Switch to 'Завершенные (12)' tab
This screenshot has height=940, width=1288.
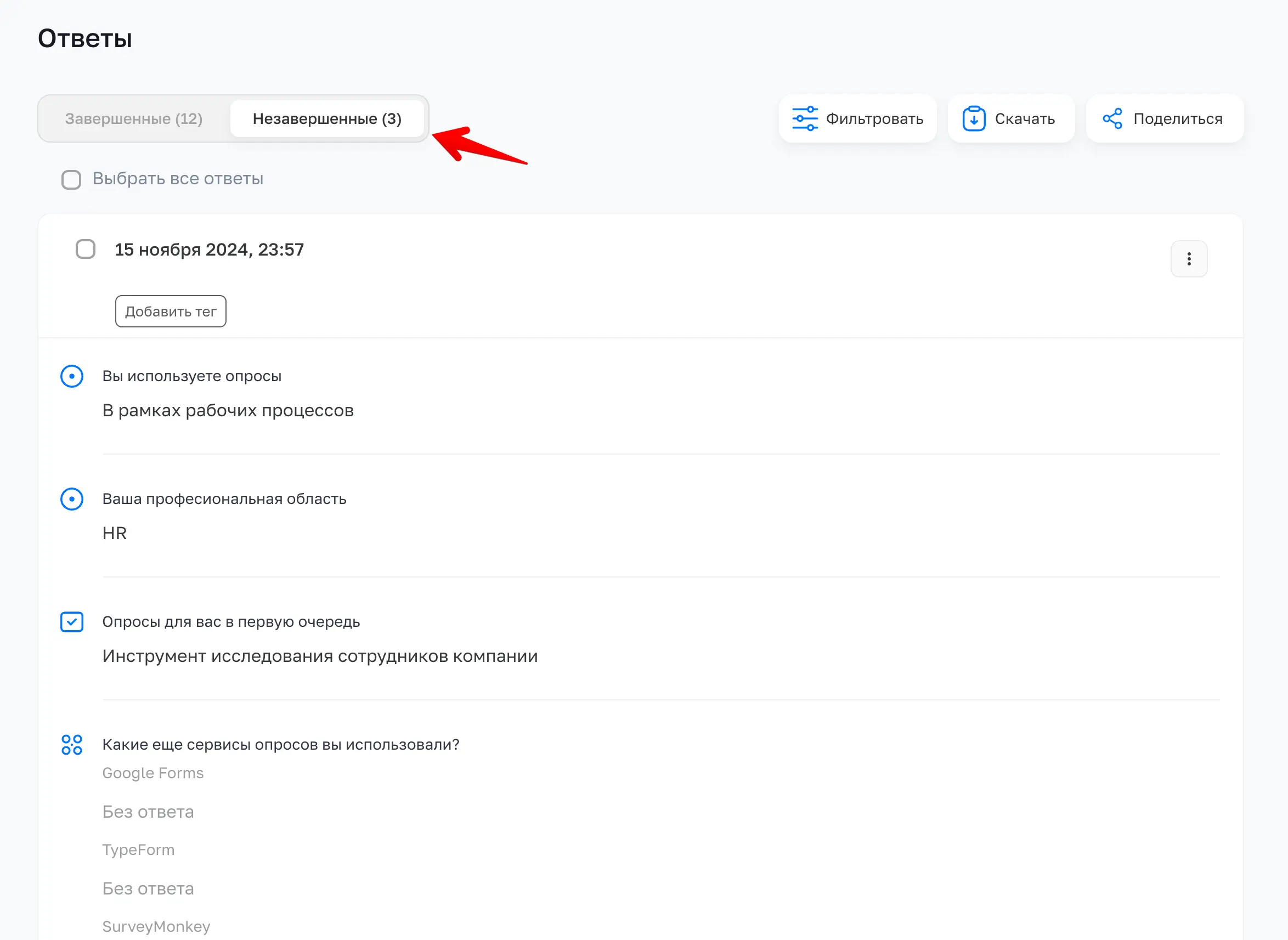(134, 118)
